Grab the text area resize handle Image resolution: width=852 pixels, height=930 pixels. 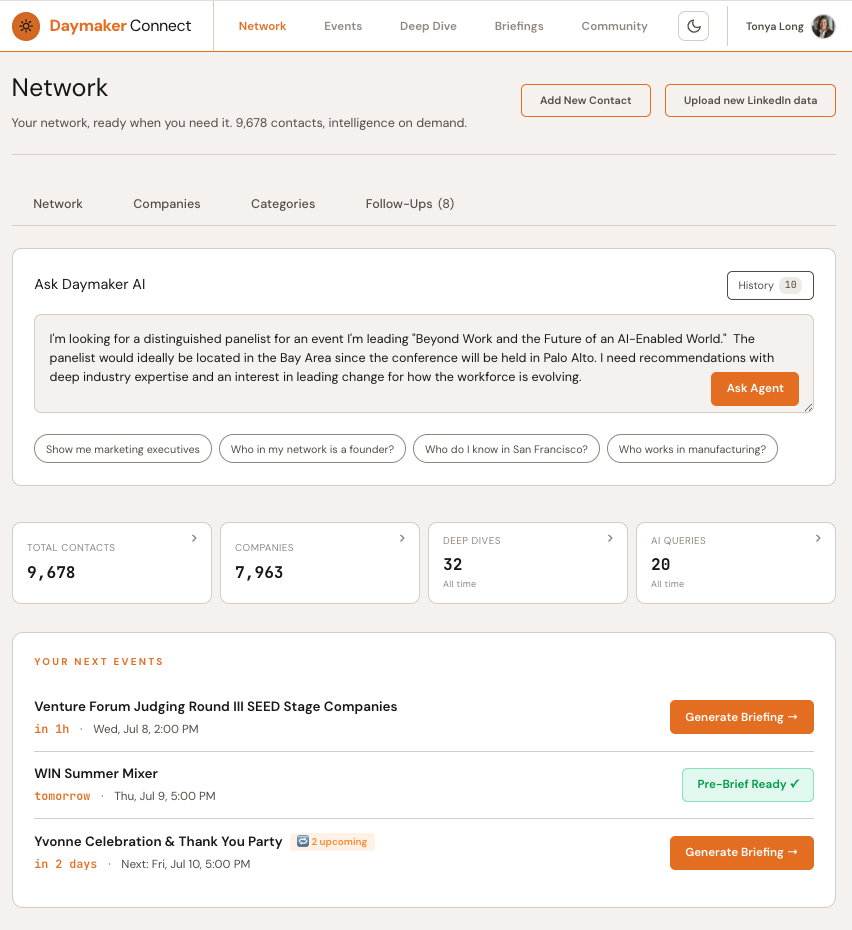tap(809, 407)
